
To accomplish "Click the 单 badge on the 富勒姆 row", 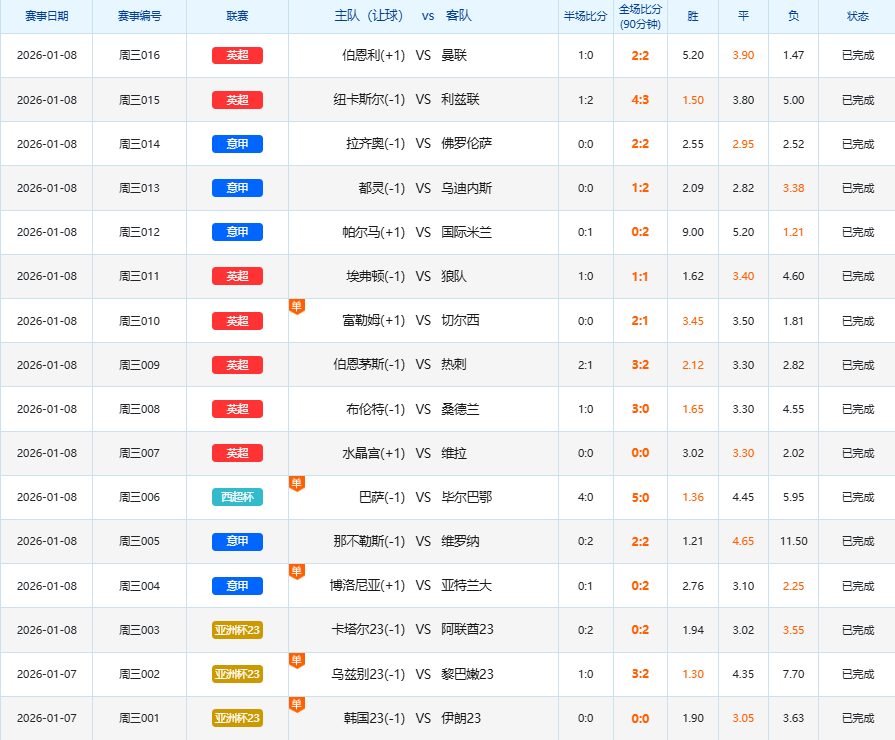I will pos(296,306).
